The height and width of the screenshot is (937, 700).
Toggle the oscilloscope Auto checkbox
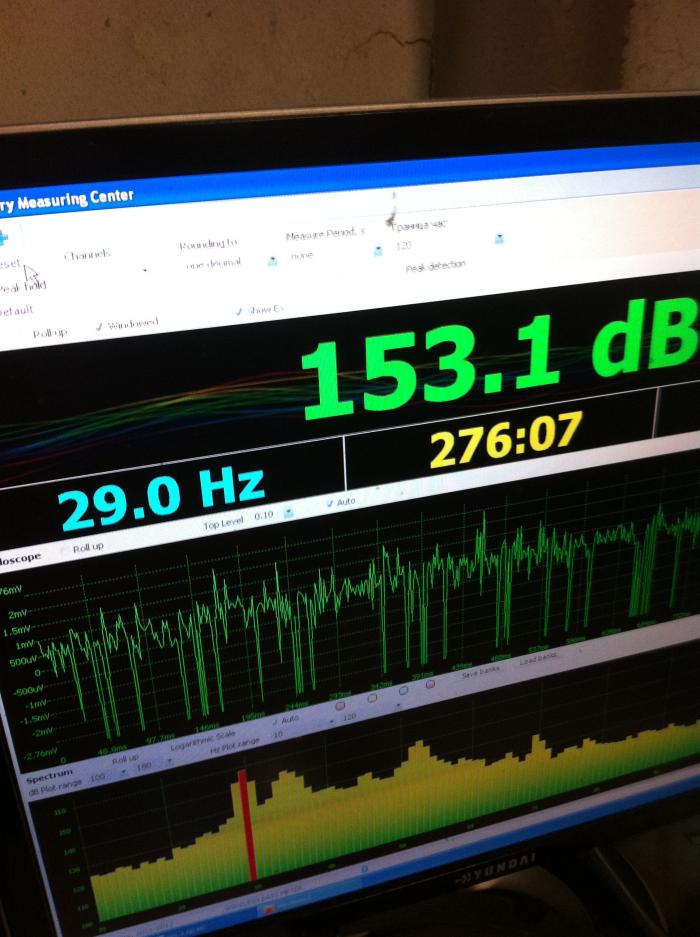click(x=330, y=504)
